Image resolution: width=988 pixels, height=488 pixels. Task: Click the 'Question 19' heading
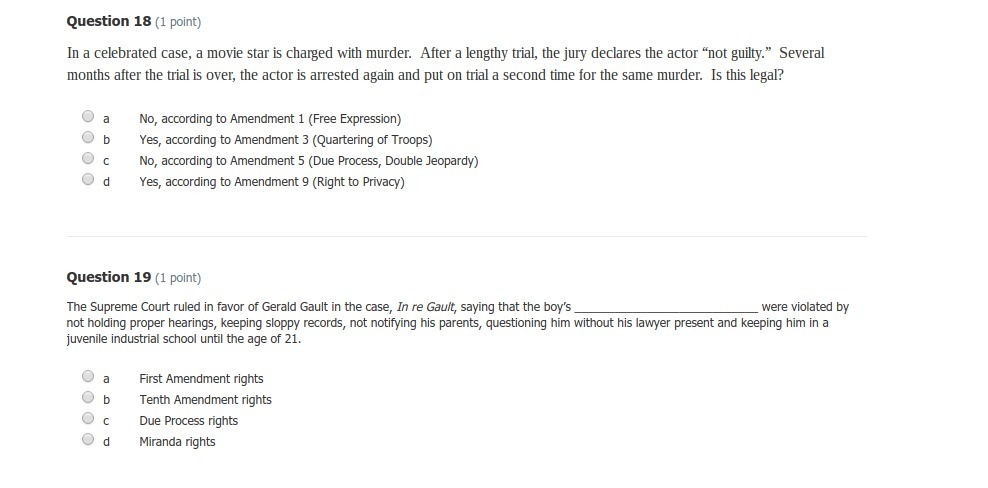[x=110, y=277]
